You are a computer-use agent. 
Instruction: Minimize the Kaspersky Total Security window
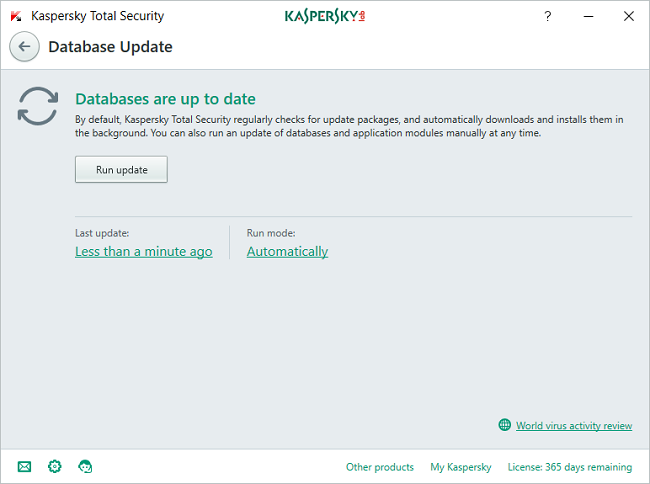[x=587, y=16]
